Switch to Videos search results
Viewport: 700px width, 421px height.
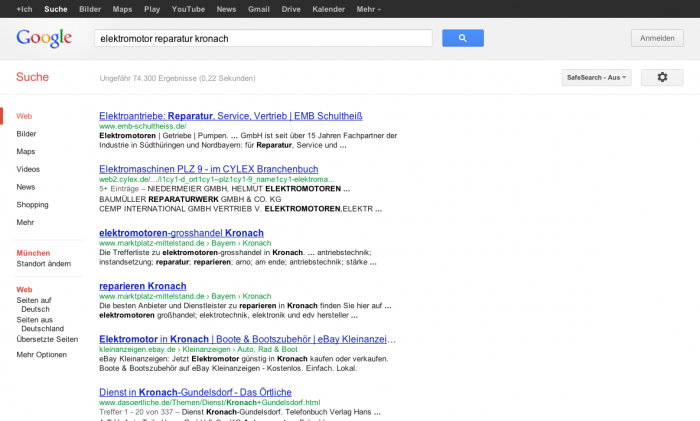28,169
